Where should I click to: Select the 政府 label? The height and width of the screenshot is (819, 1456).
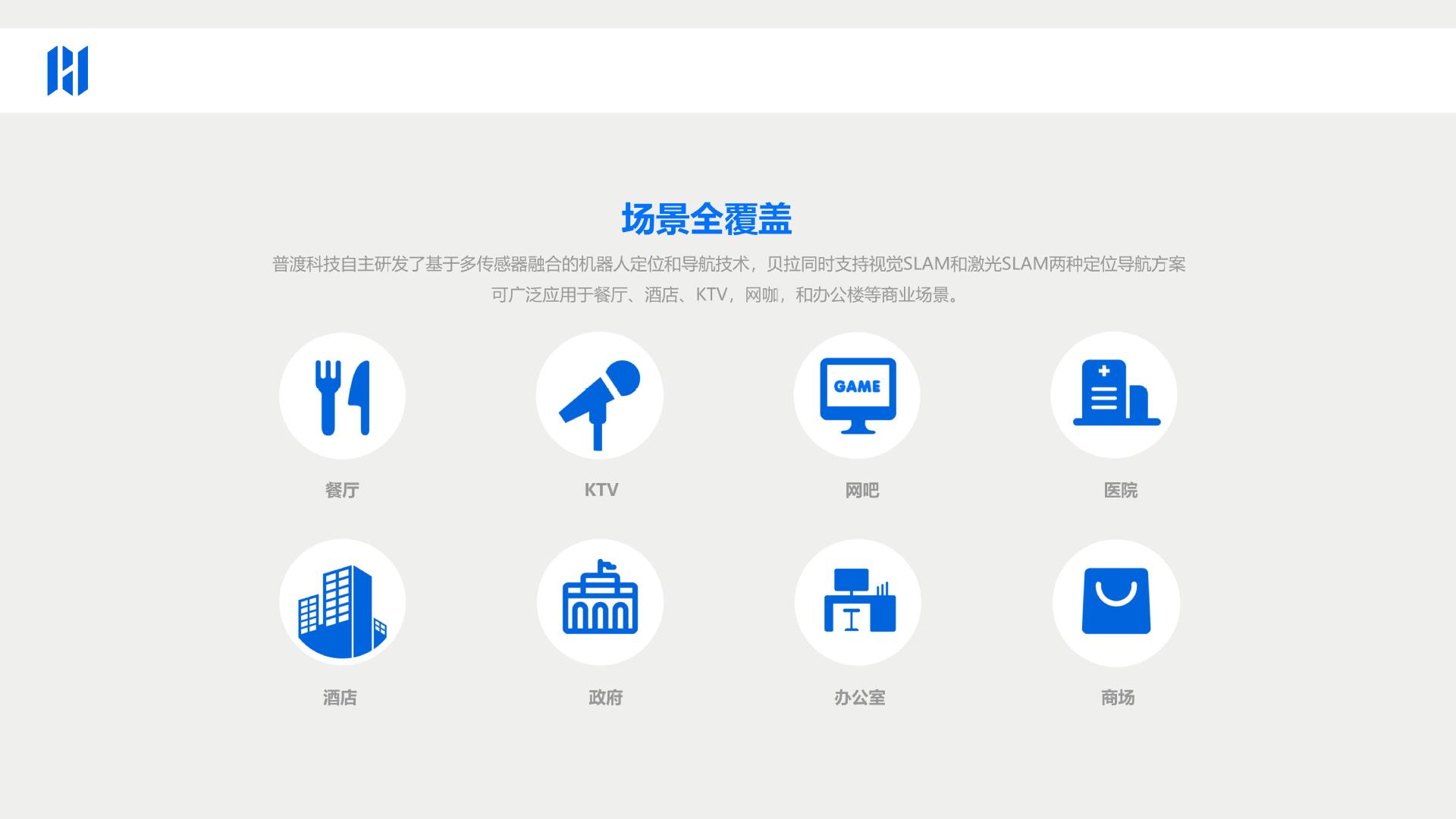click(x=605, y=698)
